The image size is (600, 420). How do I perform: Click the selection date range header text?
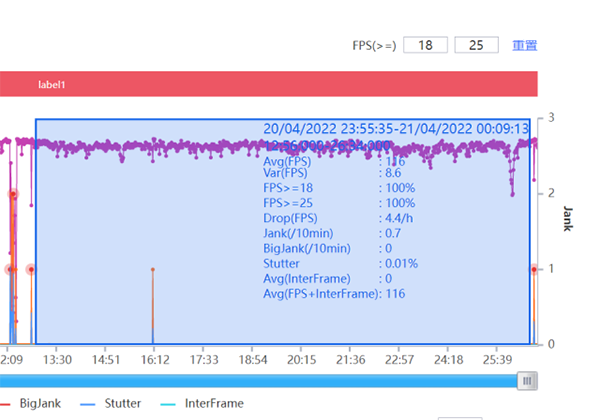click(395, 130)
